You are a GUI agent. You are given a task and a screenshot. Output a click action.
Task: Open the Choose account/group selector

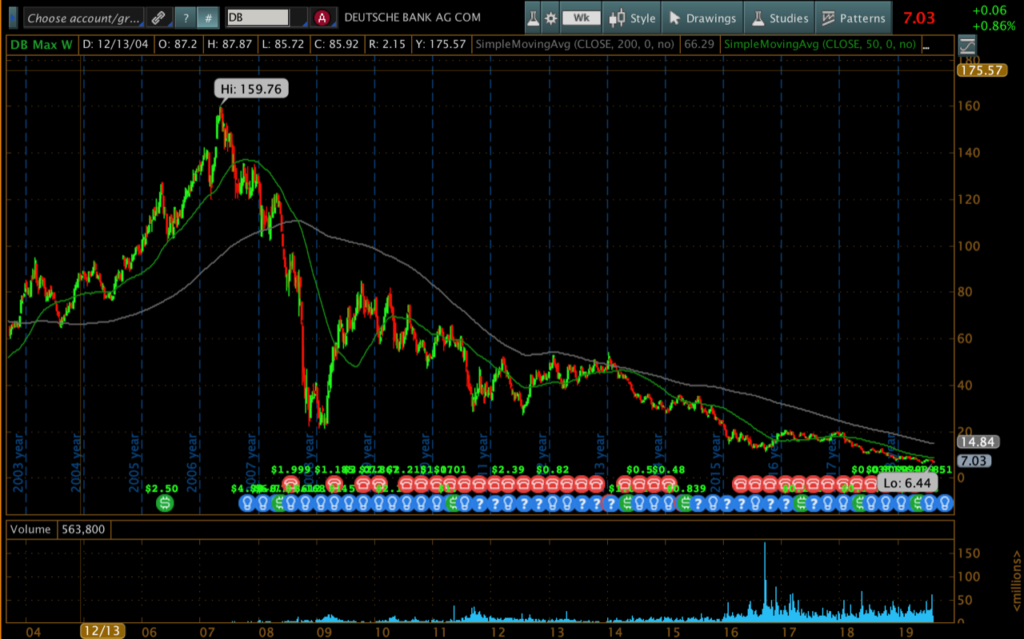83,18
